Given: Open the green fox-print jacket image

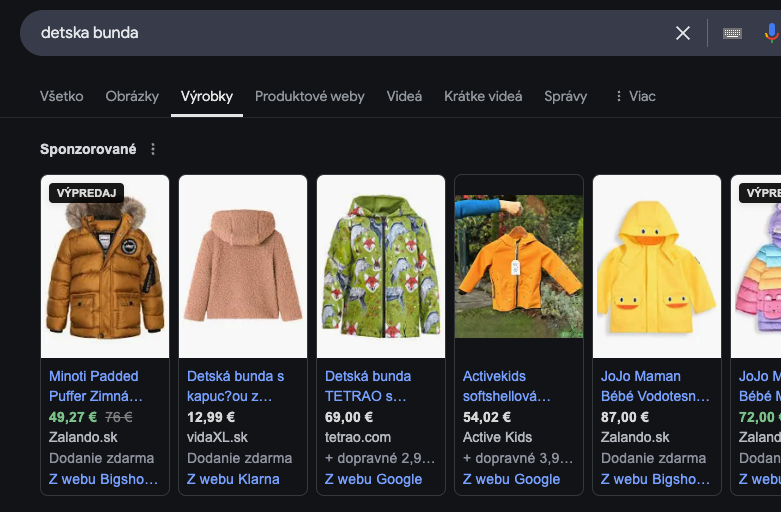Looking at the screenshot, I should [381, 266].
